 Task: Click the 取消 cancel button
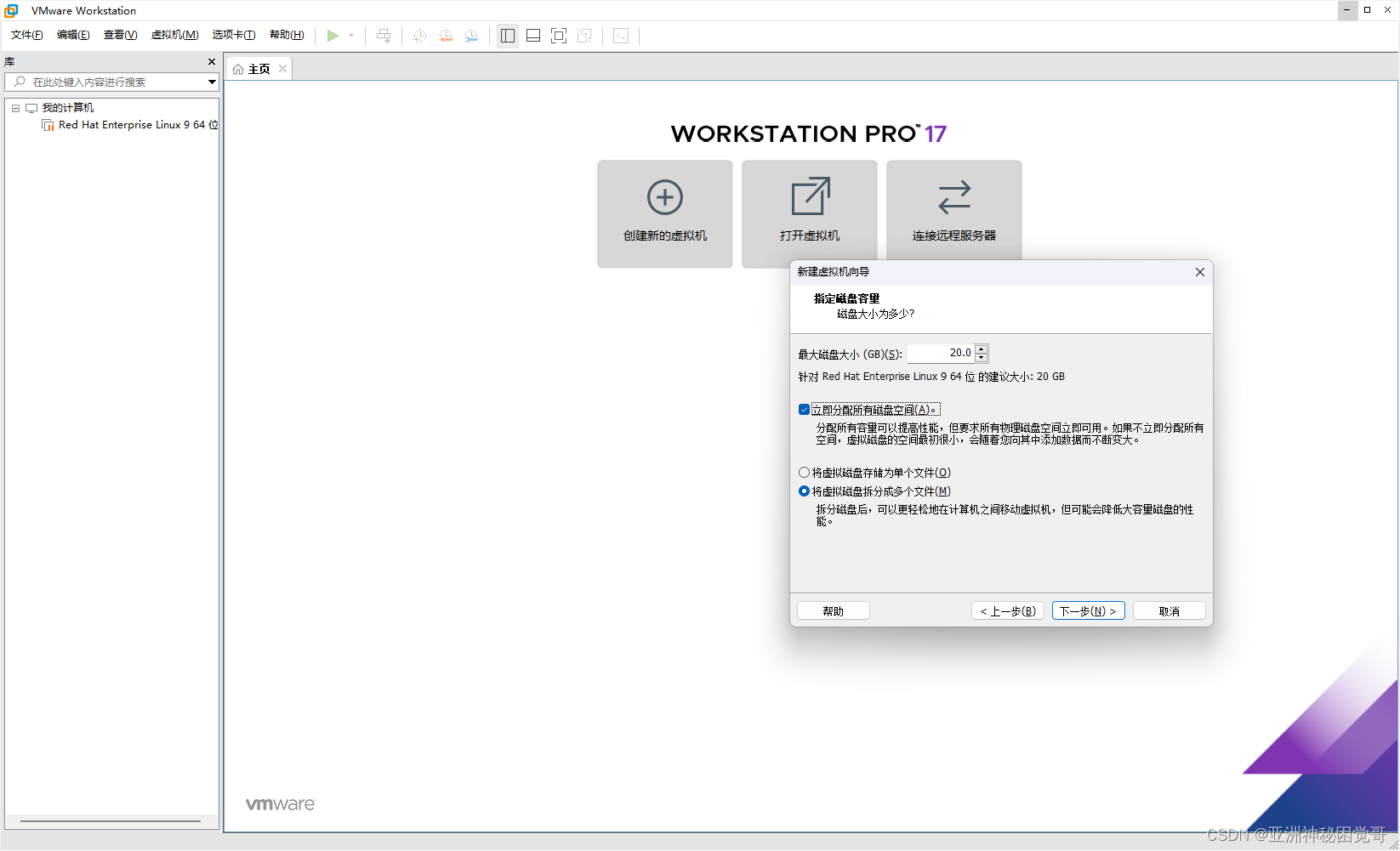[1170, 611]
